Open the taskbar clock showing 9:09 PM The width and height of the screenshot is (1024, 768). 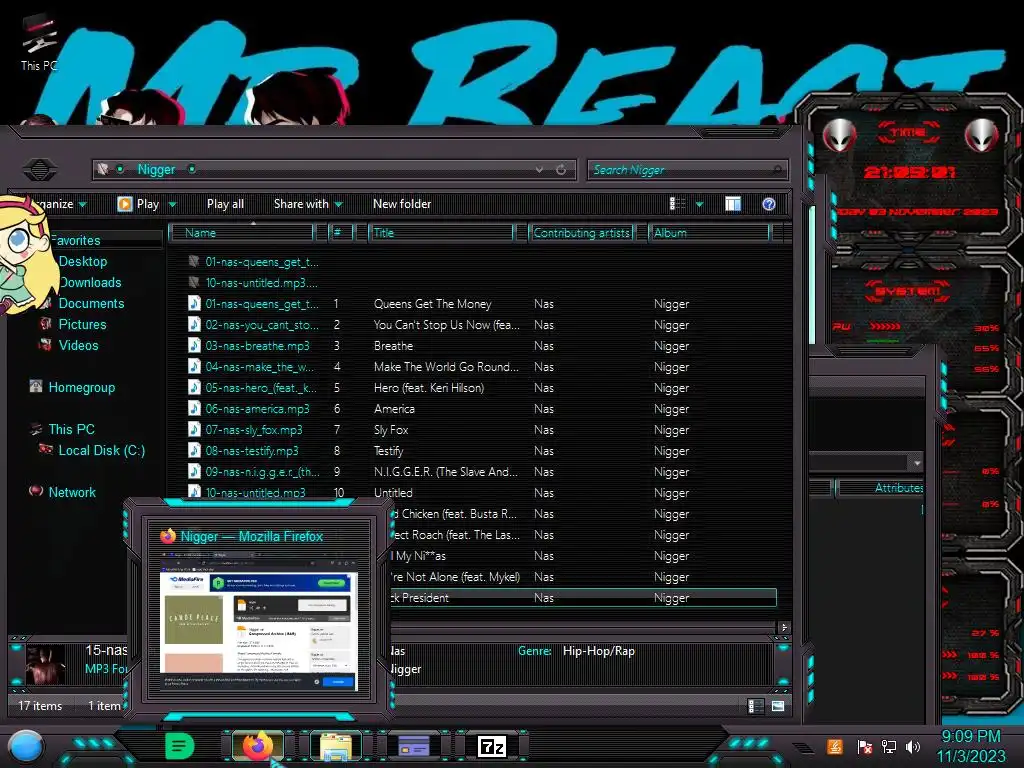click(x=970, y=746)
